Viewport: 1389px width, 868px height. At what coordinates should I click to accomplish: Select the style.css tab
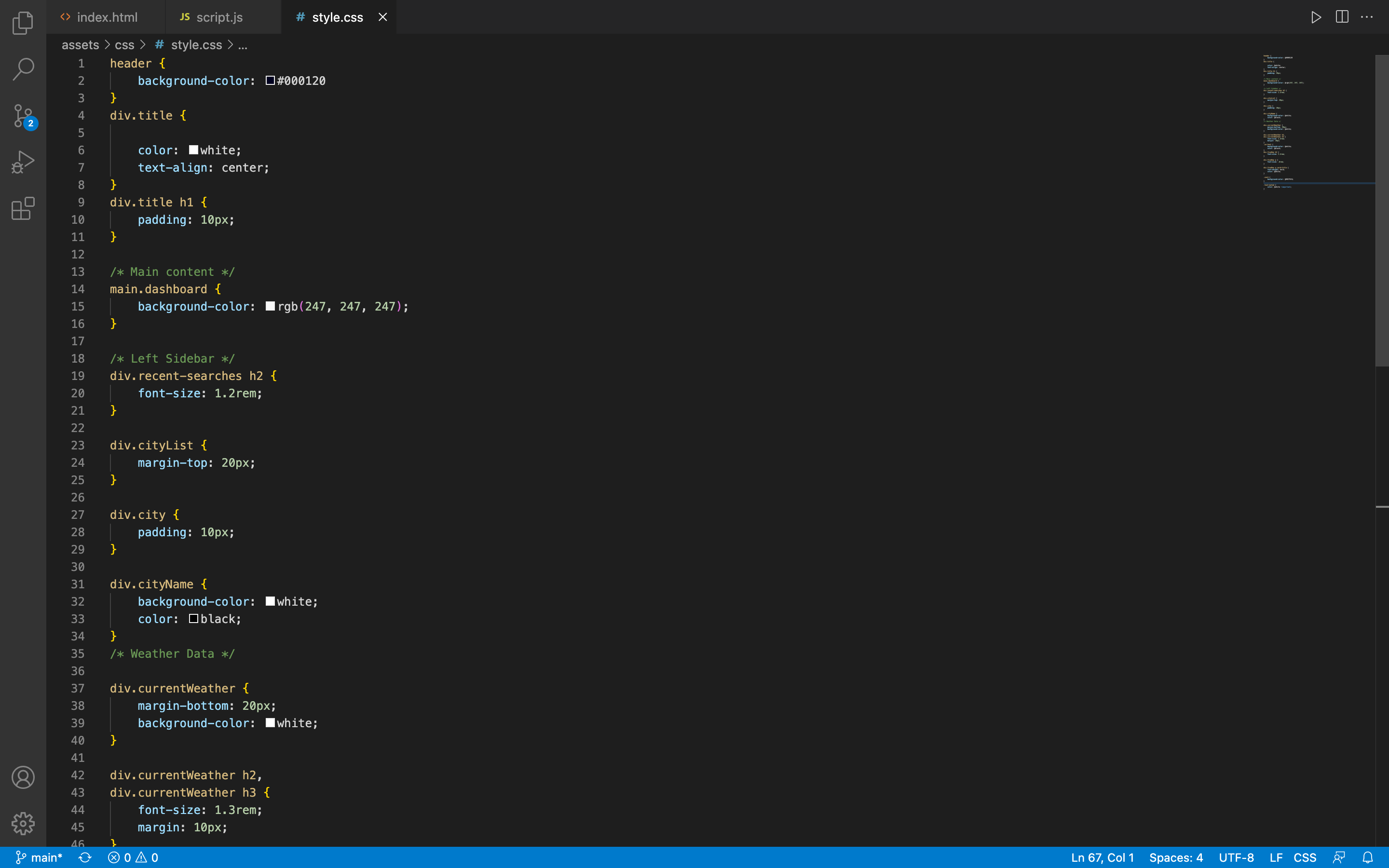point(338,17)
